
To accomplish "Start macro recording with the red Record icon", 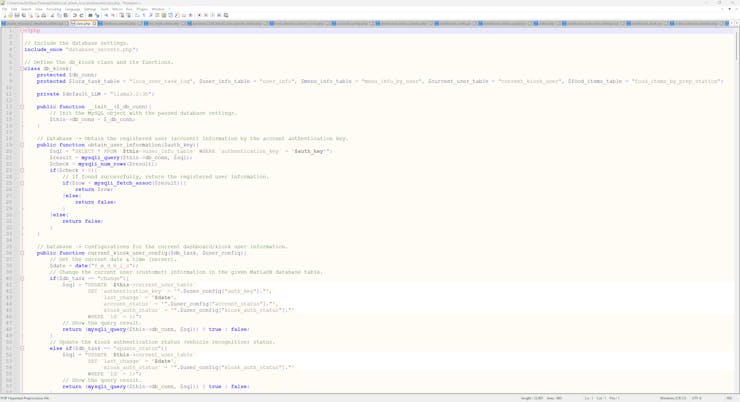I will click(x=199, y=15).
